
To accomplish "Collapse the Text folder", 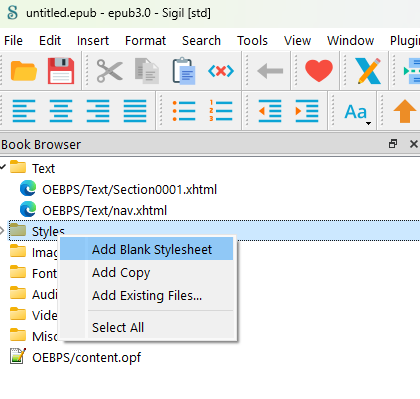I will coord(3,167).
